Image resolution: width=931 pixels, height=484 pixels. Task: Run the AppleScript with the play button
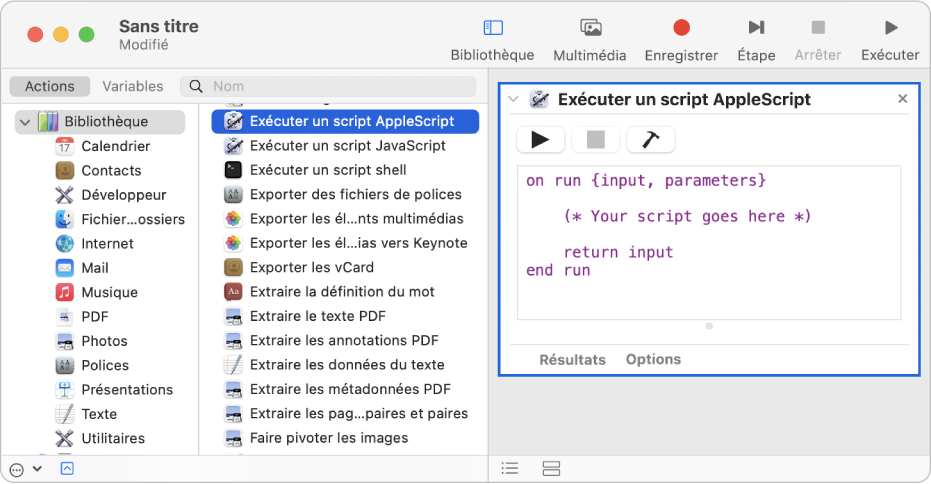540,140
